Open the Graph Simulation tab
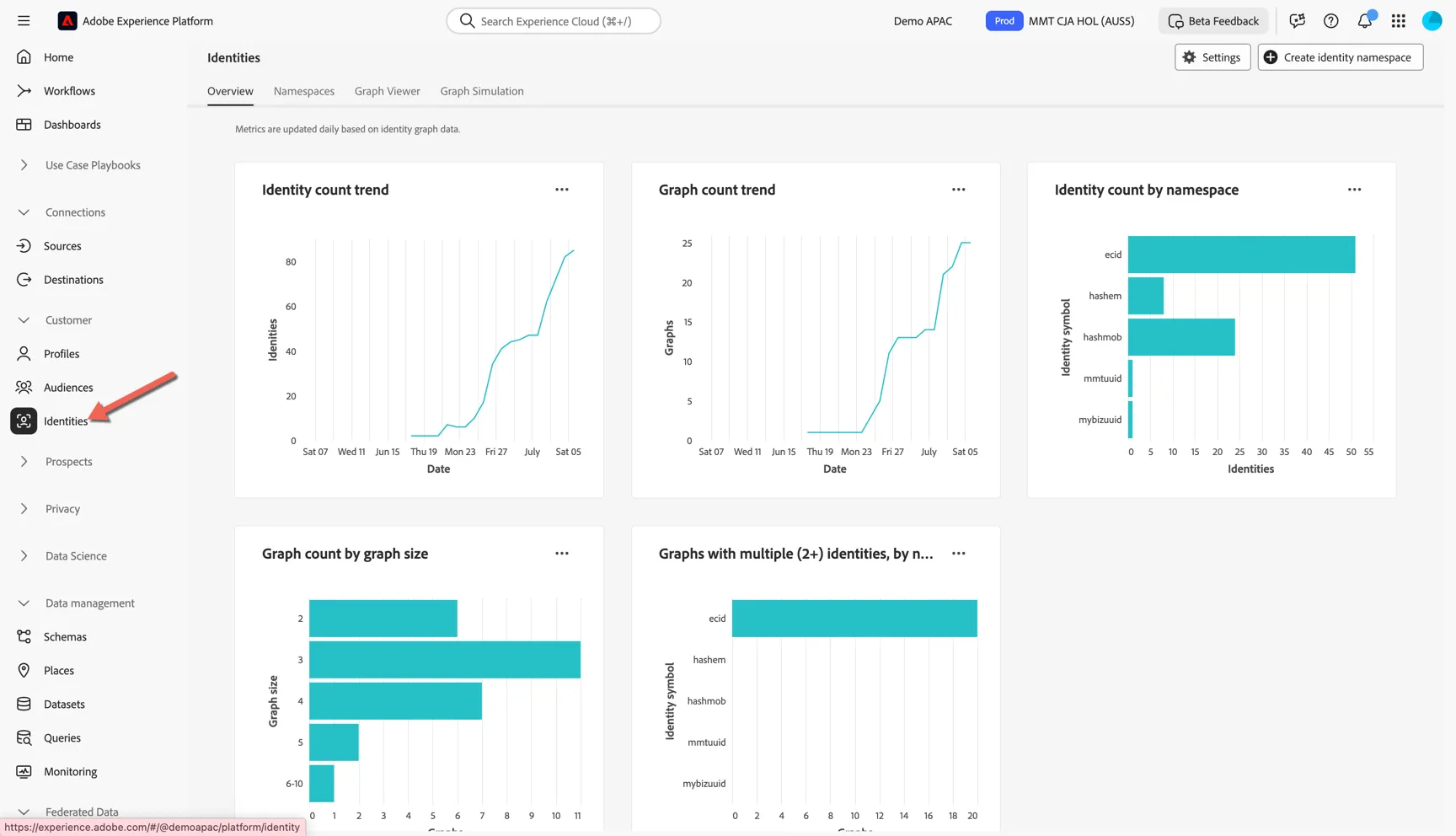This screenshot has width=1456, height=836. 482,91
